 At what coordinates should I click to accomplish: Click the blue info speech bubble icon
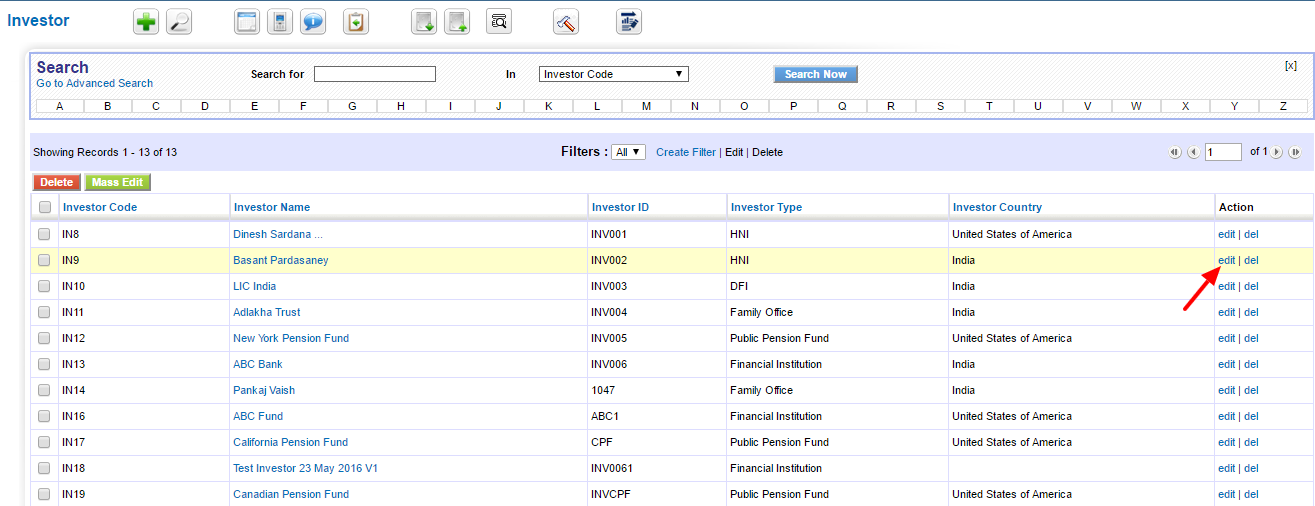coord(313,22)
